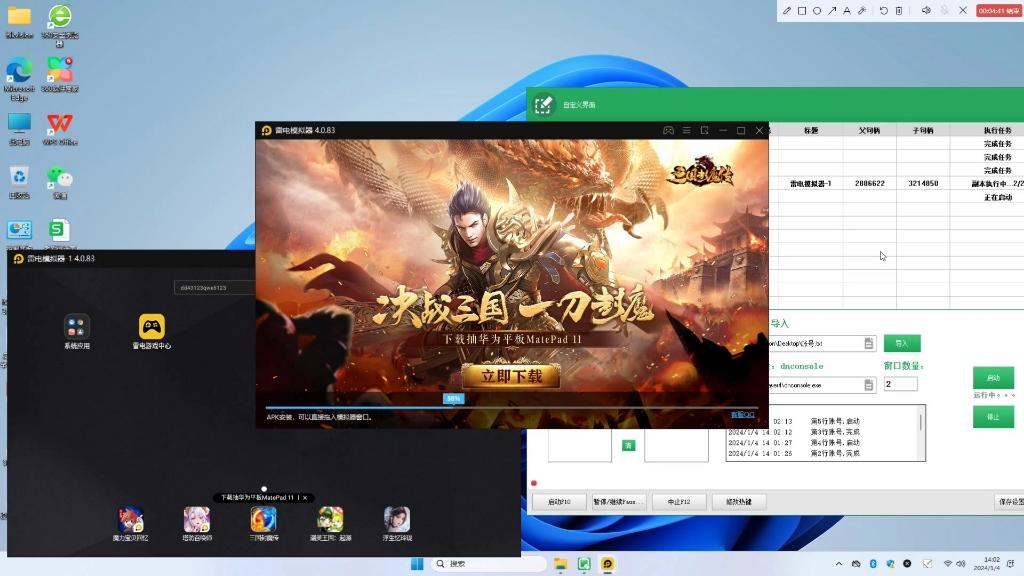Launch the 魔力宝贝回忆 game from the dock
Screen dimensions: 1024x576
coord(131,524)
